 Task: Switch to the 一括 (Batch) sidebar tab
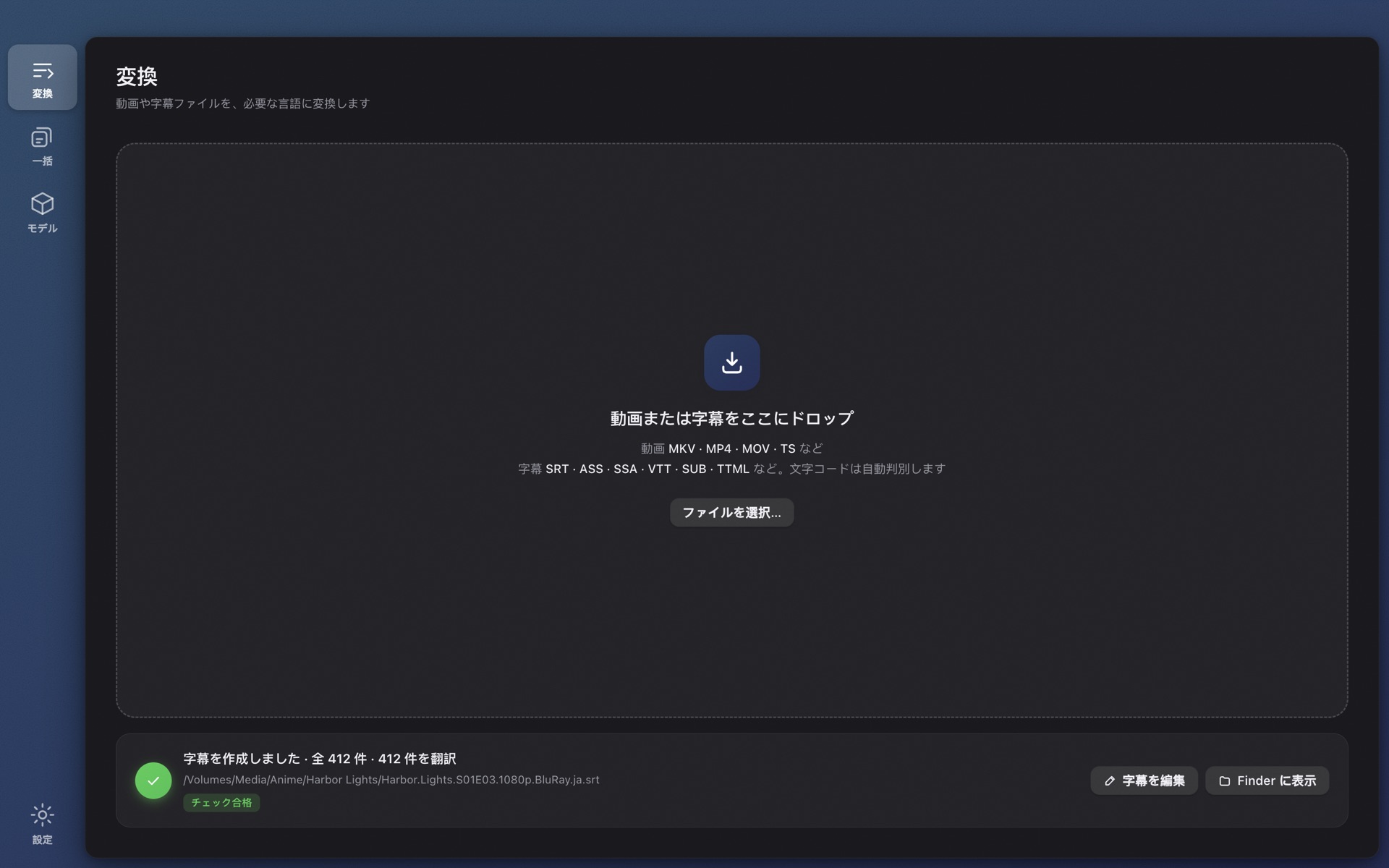click(x=42, y=146)
